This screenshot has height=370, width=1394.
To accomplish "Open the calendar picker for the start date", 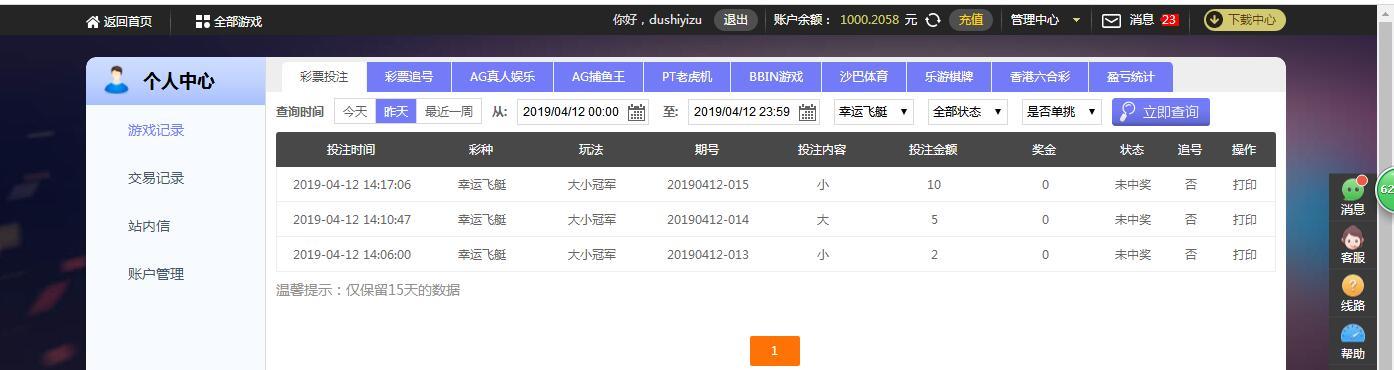I will tap(636, 112).
